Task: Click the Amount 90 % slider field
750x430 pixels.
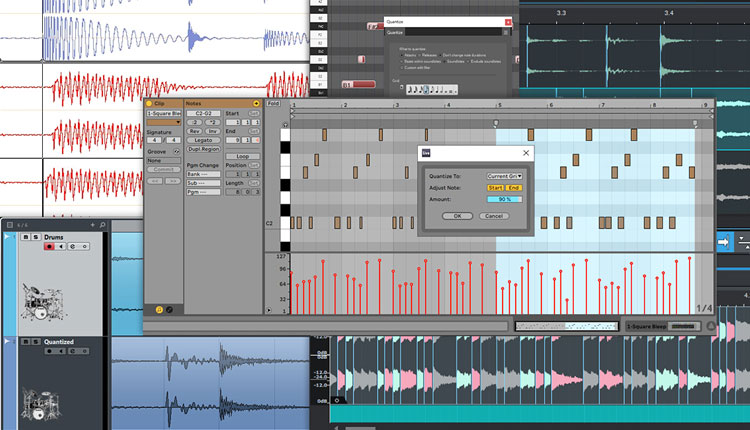Action: [504, 199]
